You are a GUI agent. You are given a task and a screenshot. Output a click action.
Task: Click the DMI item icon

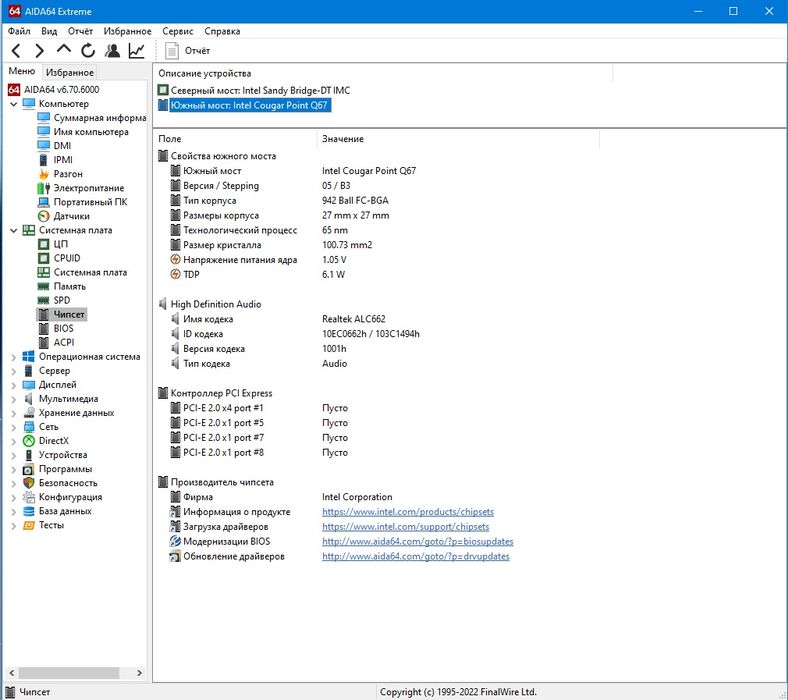click(x=44, y=146)
